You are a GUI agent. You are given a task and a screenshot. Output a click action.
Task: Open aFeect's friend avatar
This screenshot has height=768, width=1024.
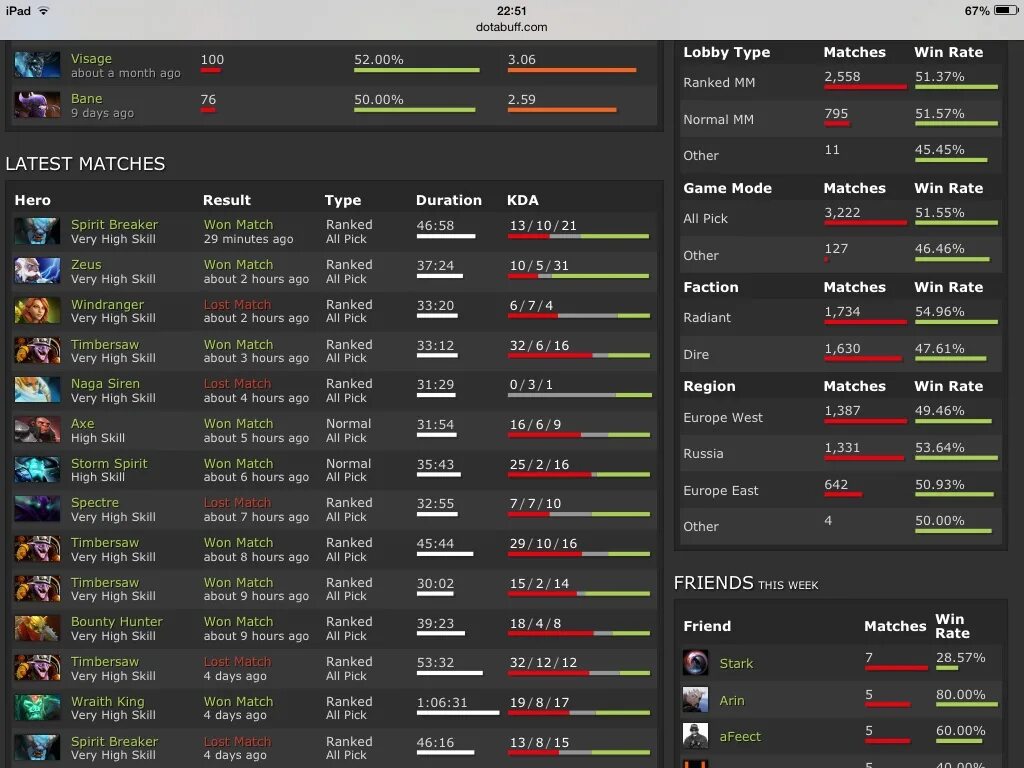point(696,736)
